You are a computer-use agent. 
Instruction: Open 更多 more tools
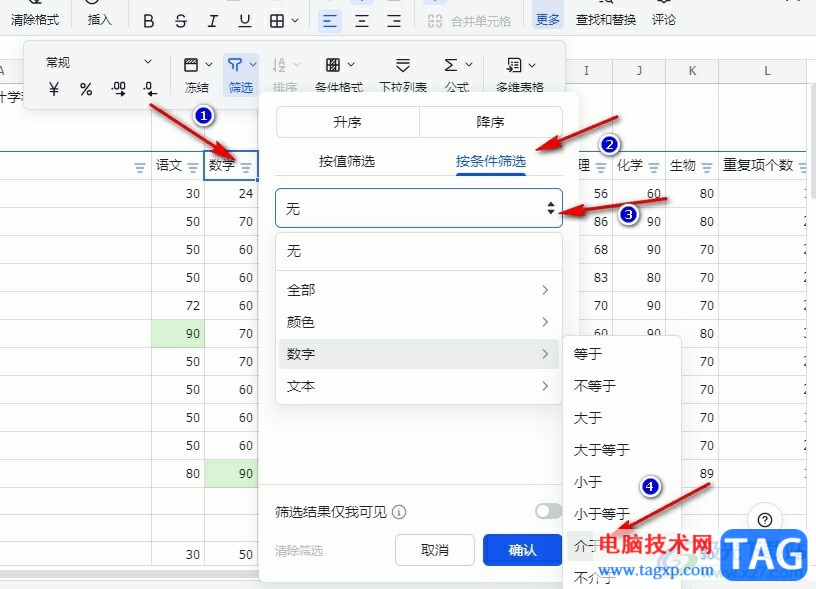547,20
